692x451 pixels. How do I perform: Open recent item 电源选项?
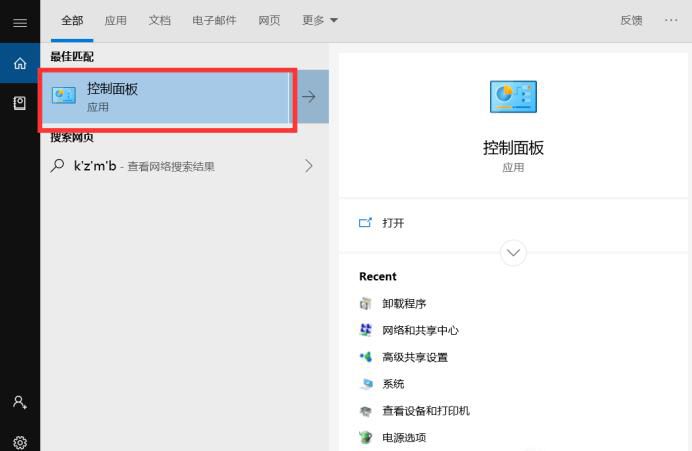click(404, 438)
